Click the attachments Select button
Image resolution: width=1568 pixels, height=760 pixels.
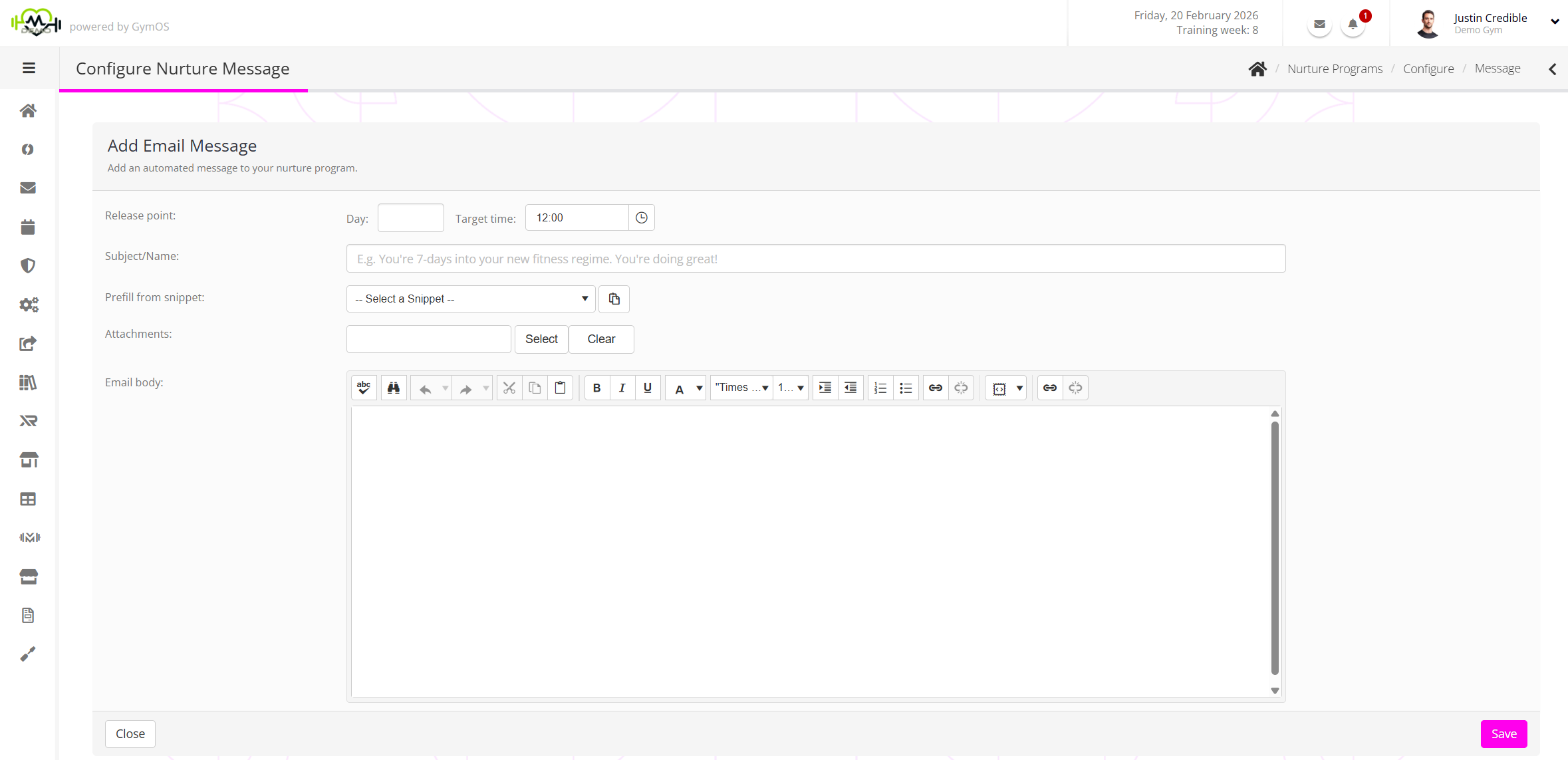[x=541, y=339]
